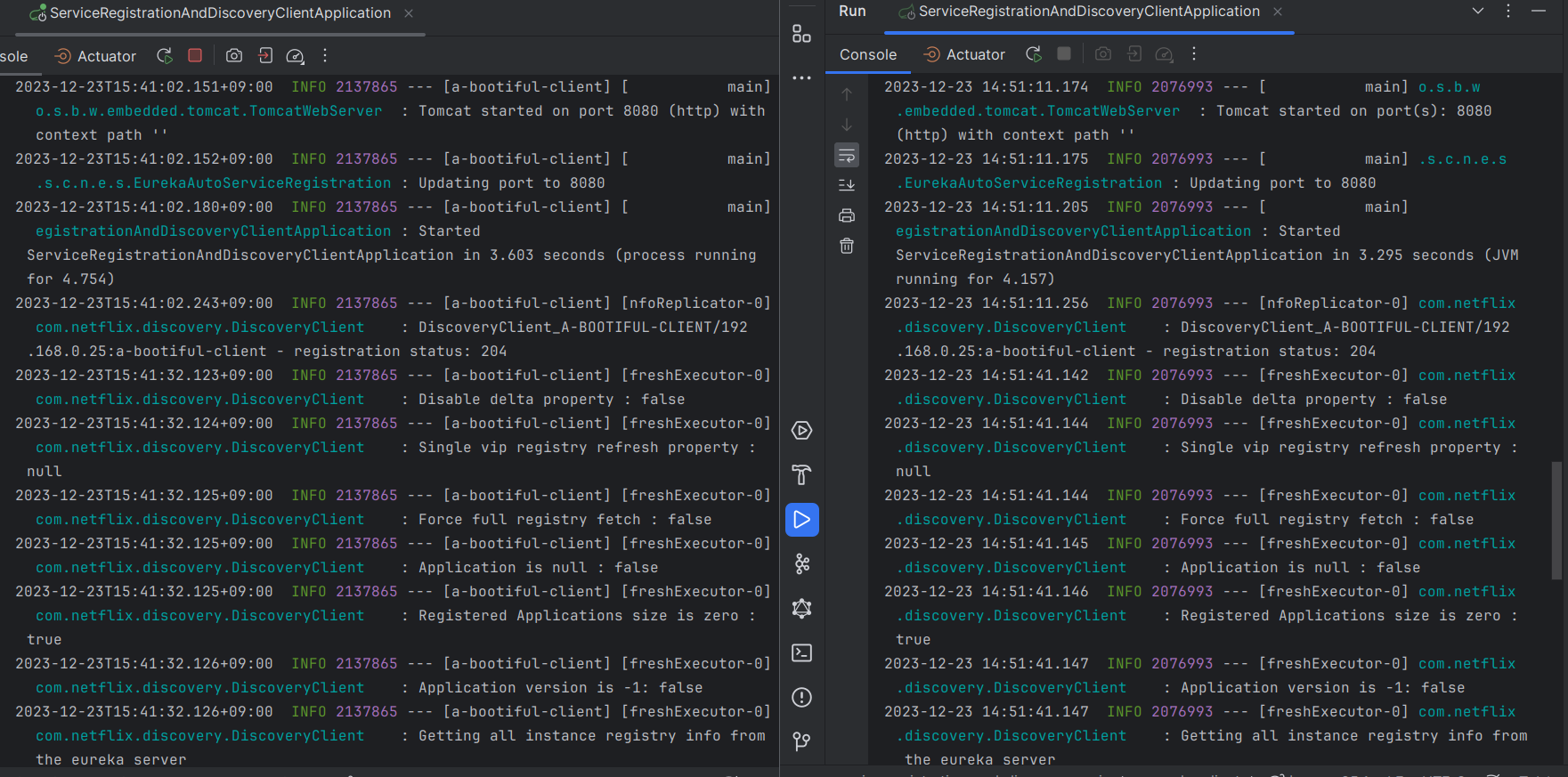Switch to Actuator tab in right panel
This screenshot has height=777, width=1568.
coord(964,54)
